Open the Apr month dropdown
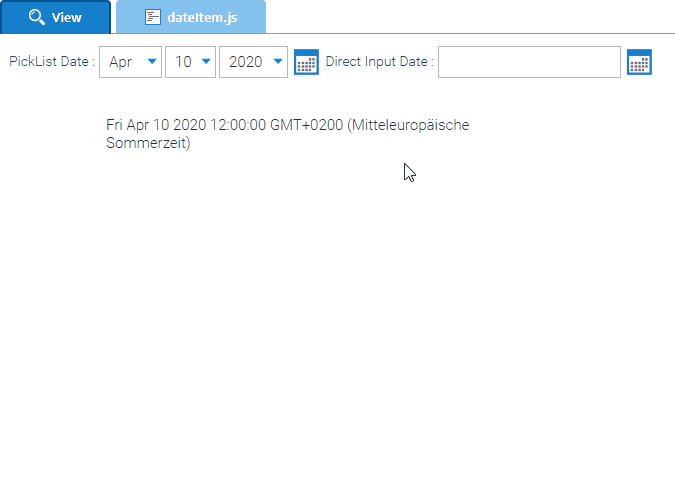Viewport: 675px width, 487px height. [130, 62]
